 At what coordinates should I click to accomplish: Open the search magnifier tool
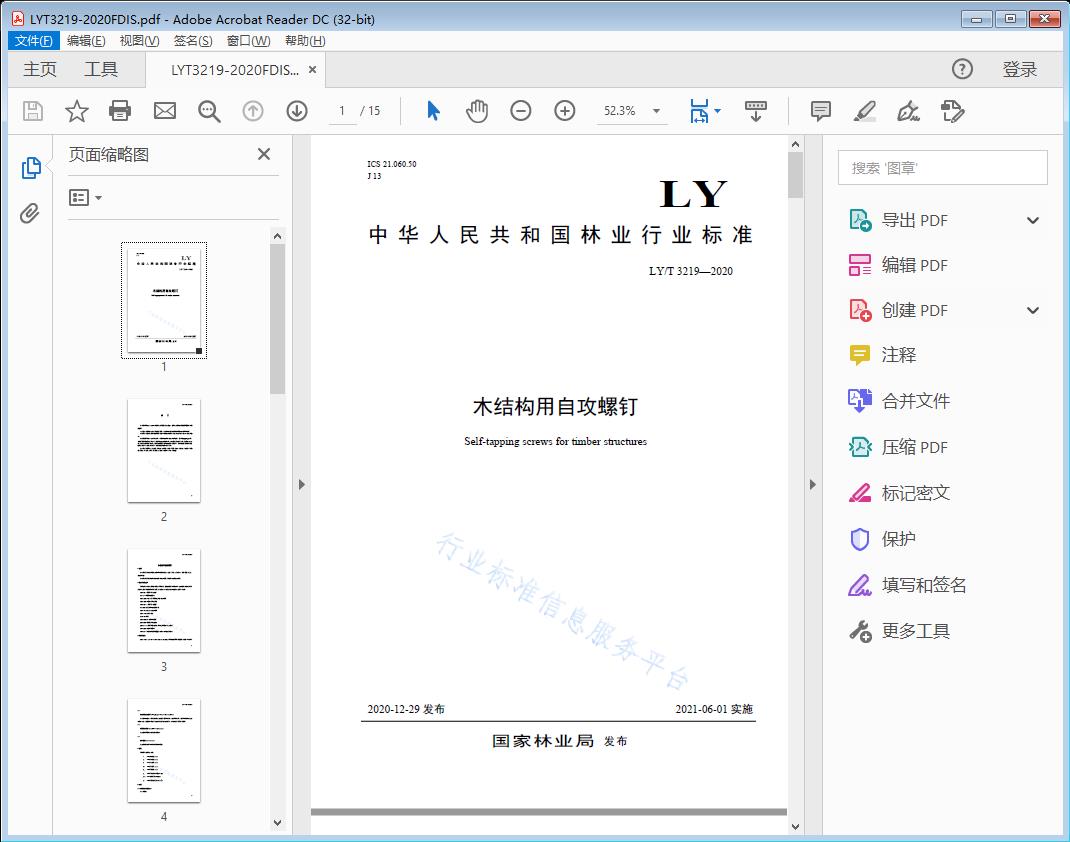click(x=209, y=111)
